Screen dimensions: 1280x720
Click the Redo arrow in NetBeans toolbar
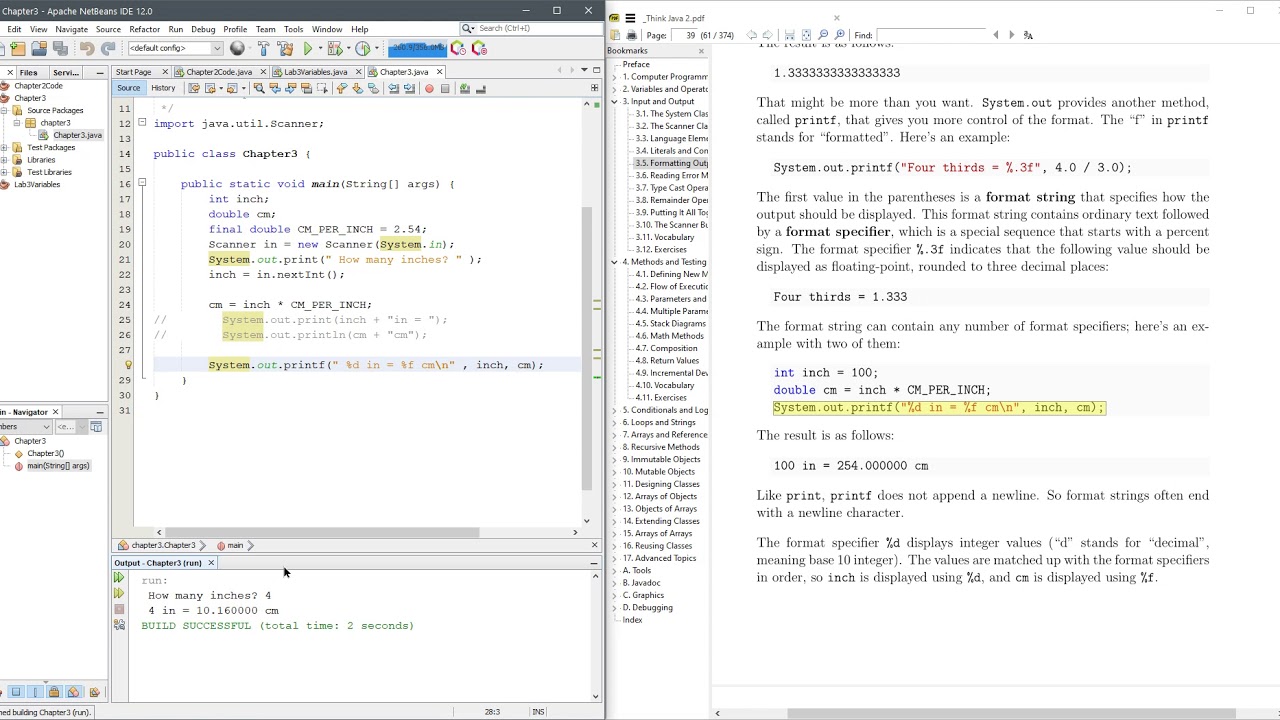click(108, 48)
